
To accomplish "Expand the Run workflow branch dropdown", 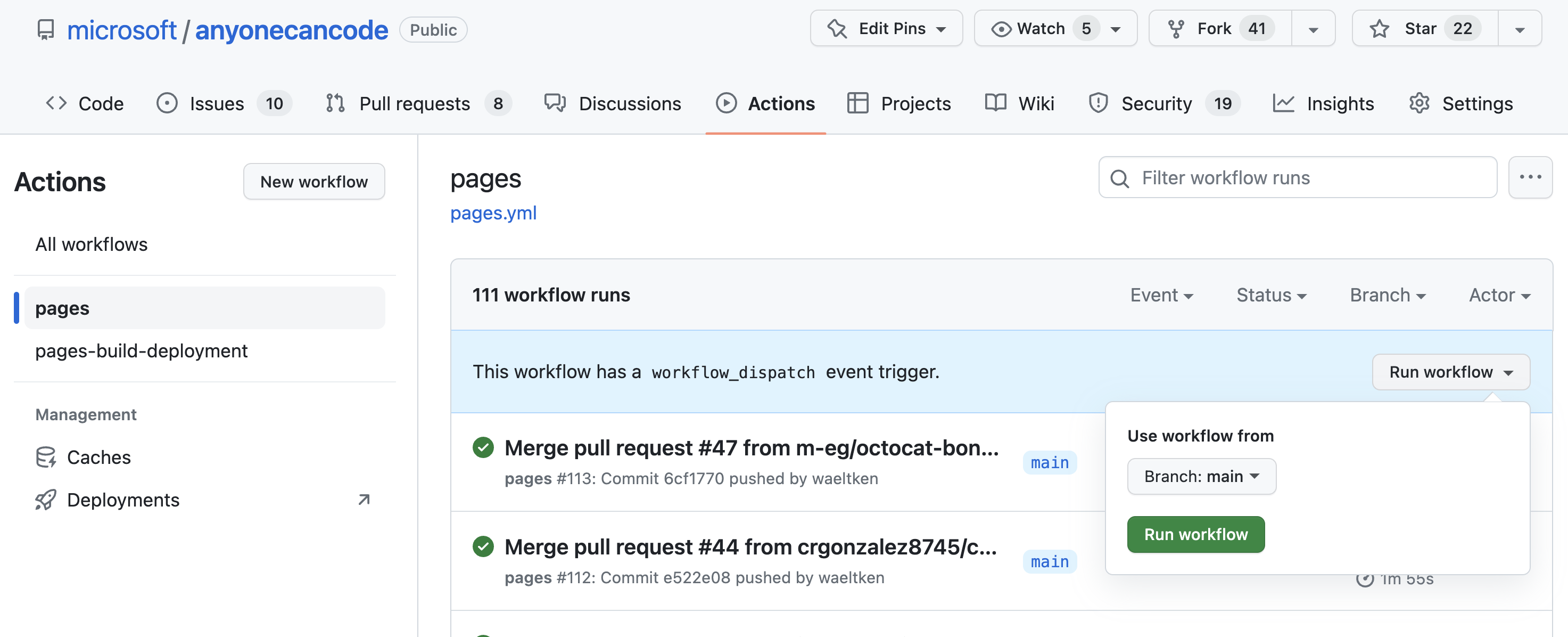I will click(x=1201, y=476).
